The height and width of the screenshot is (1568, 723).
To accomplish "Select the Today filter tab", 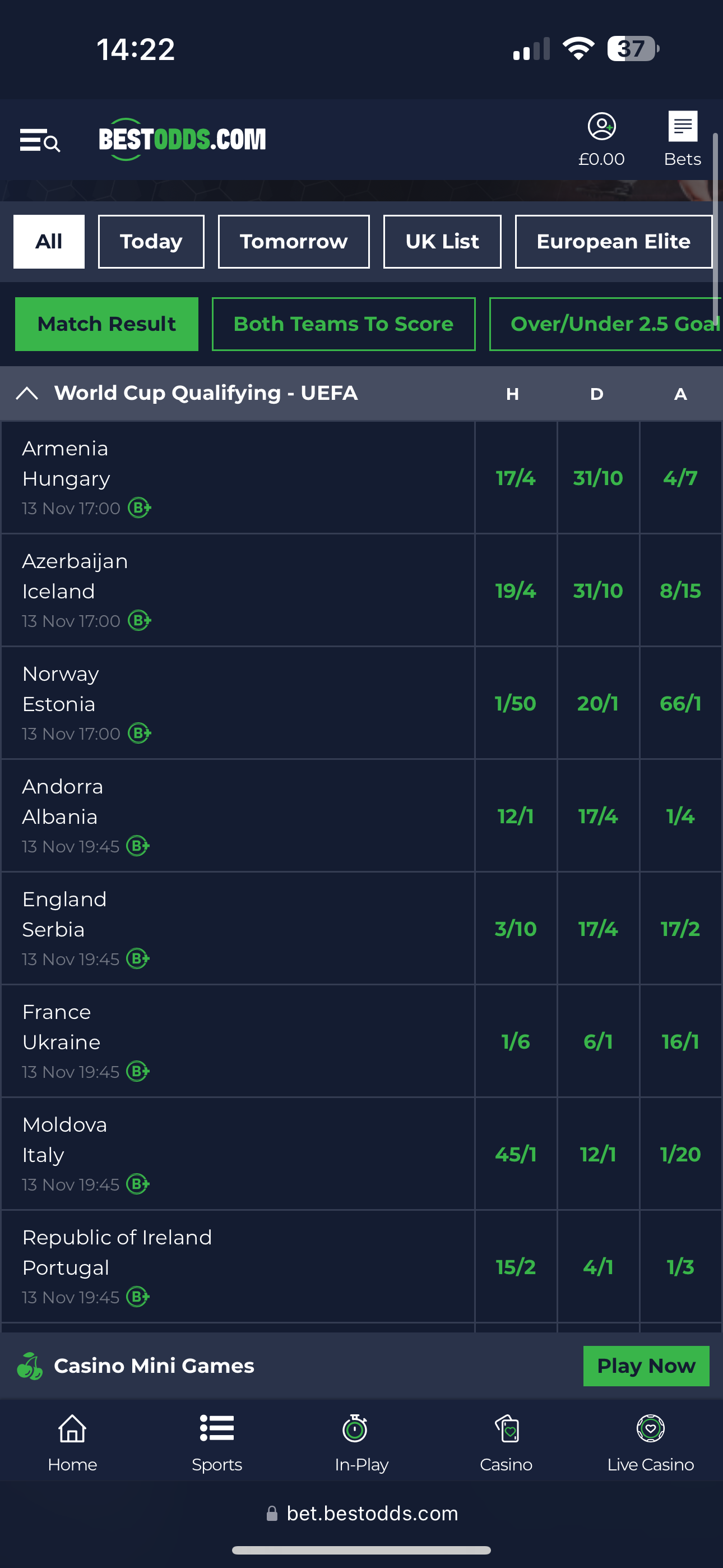I will 151,242.
